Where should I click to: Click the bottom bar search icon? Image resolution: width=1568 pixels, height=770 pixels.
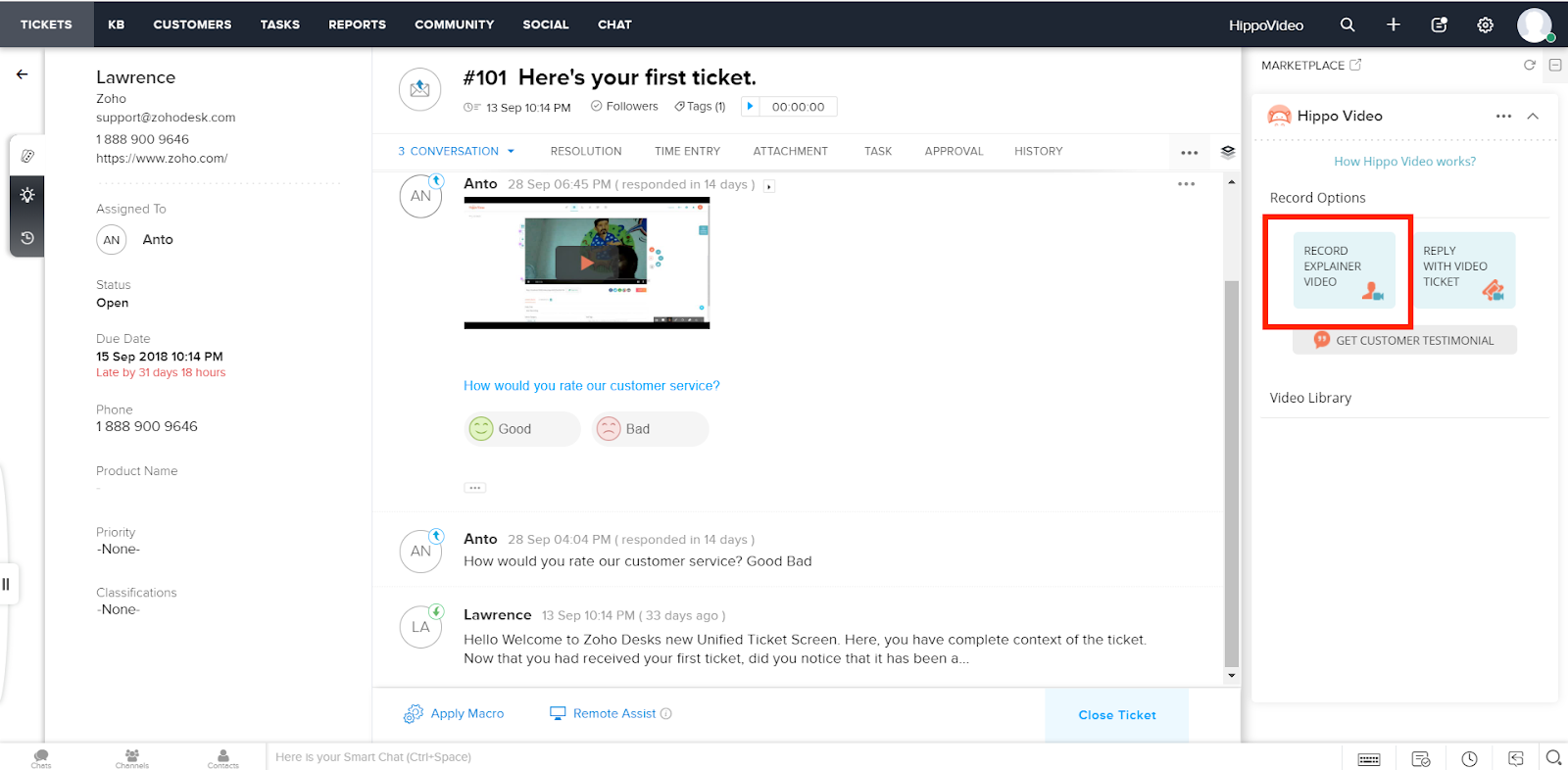click(1553, 757)
